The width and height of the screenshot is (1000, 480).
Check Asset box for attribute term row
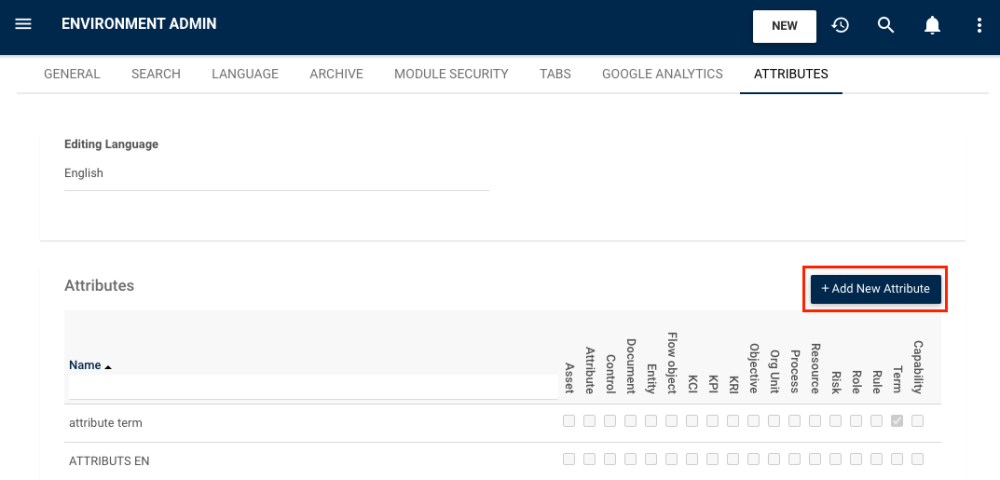569,421
